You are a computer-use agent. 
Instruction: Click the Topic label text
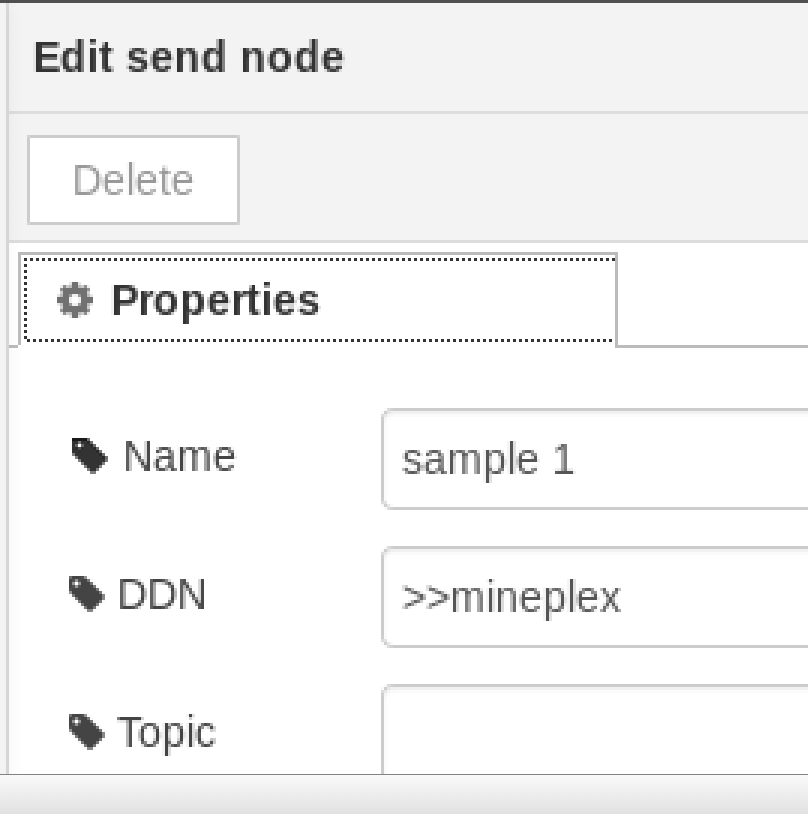[x=166, y=732]
